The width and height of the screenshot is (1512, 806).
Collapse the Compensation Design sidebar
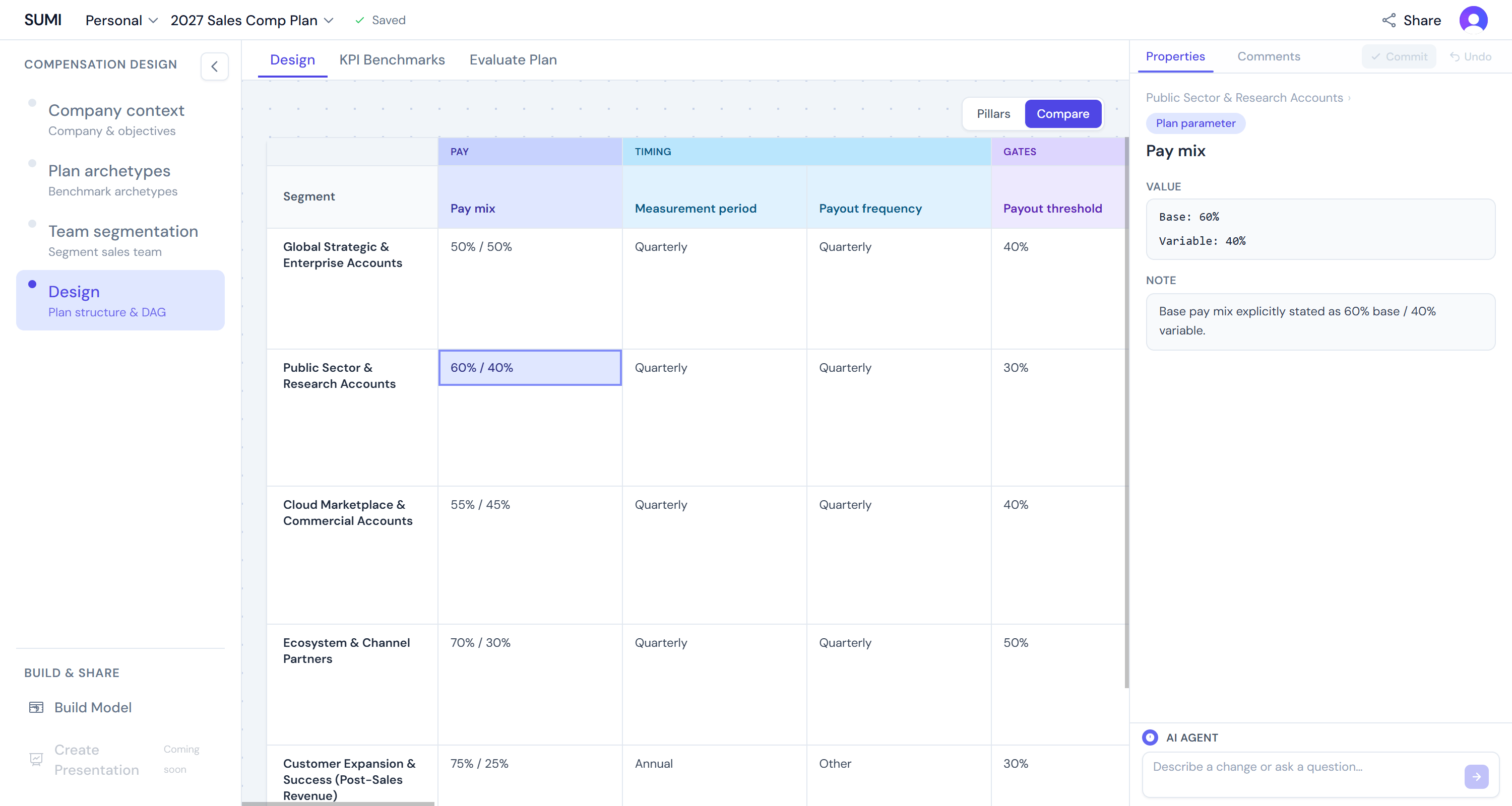coord(214,66)
